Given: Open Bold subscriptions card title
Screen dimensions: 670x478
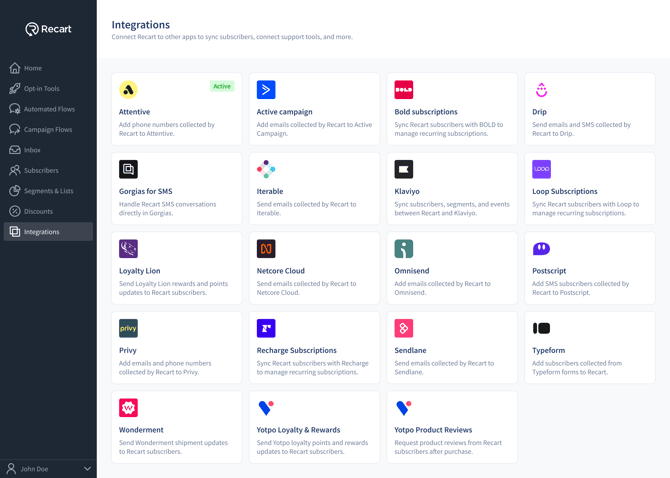Looking at the screenshot, I should [426, 112].
